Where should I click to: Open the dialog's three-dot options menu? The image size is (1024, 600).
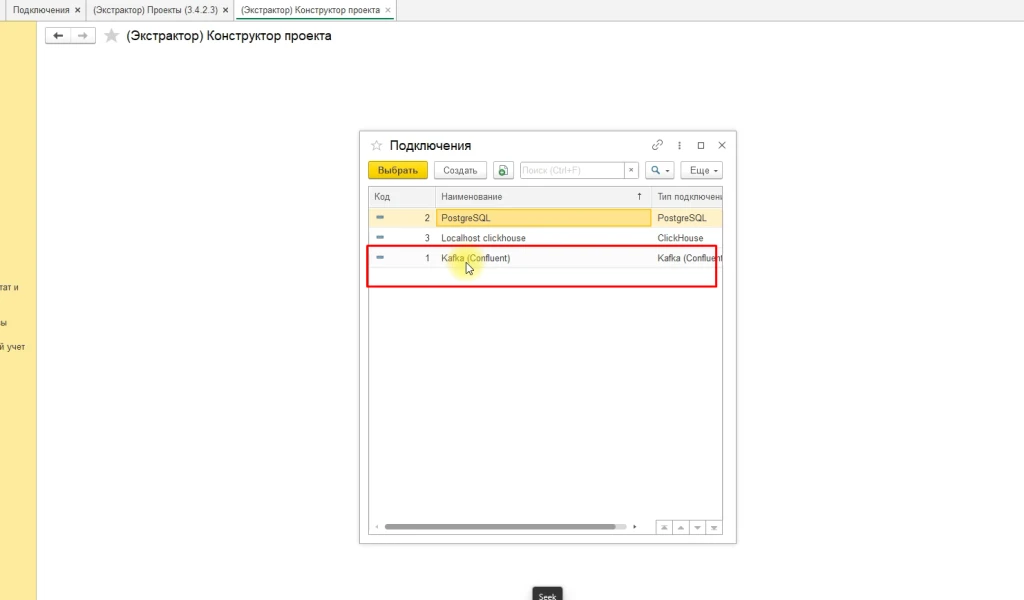coord(679,145)
